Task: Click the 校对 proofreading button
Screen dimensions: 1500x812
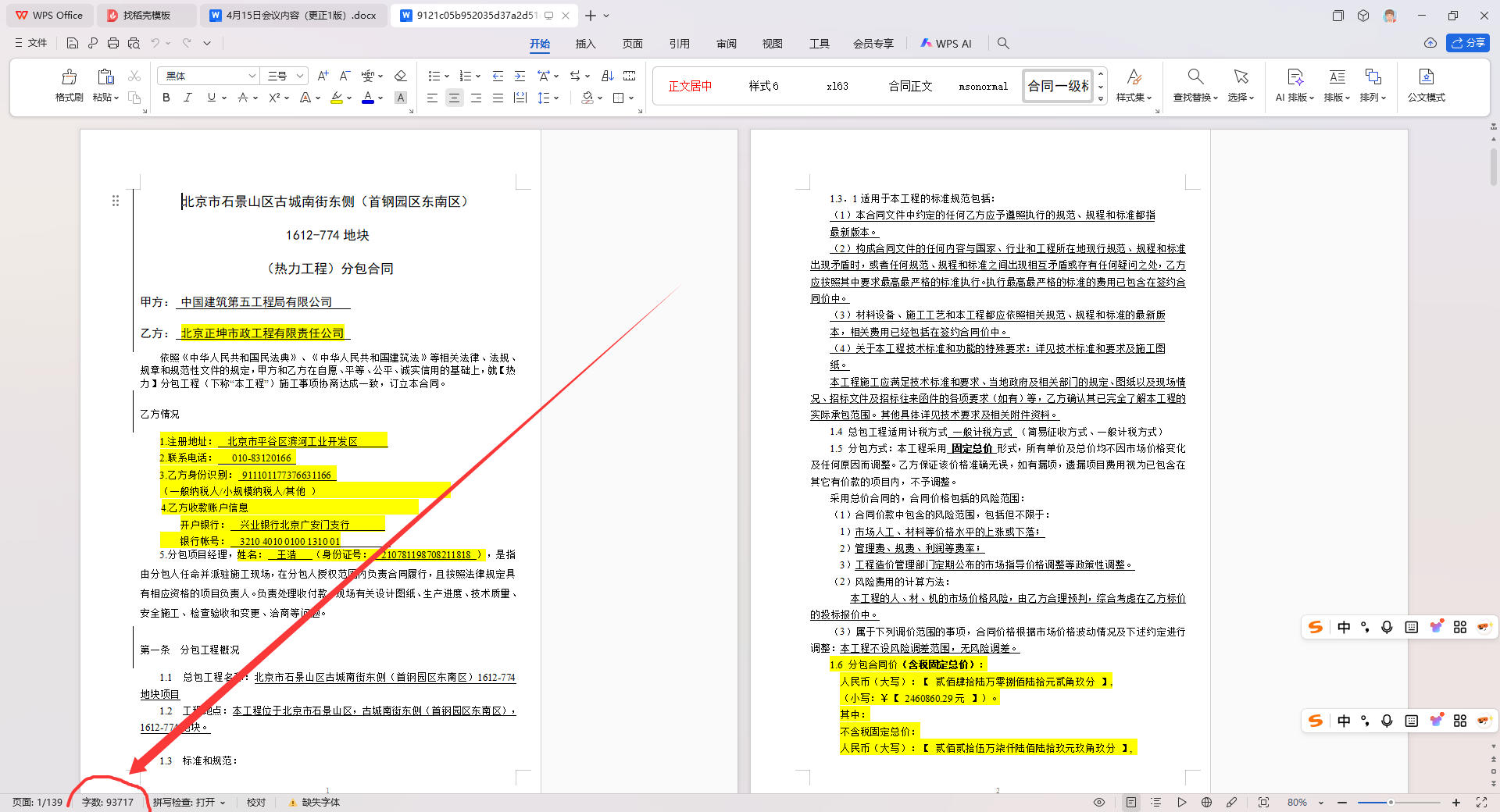Action: click(256, 803)
